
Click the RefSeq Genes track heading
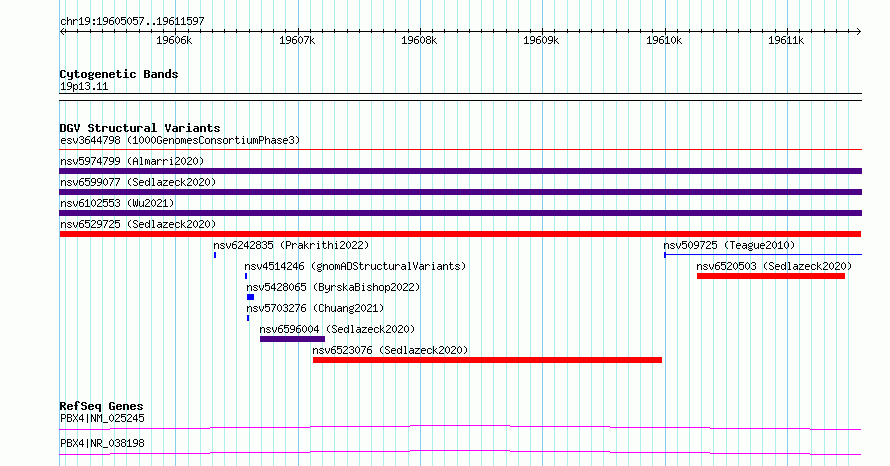pos(102,406)
